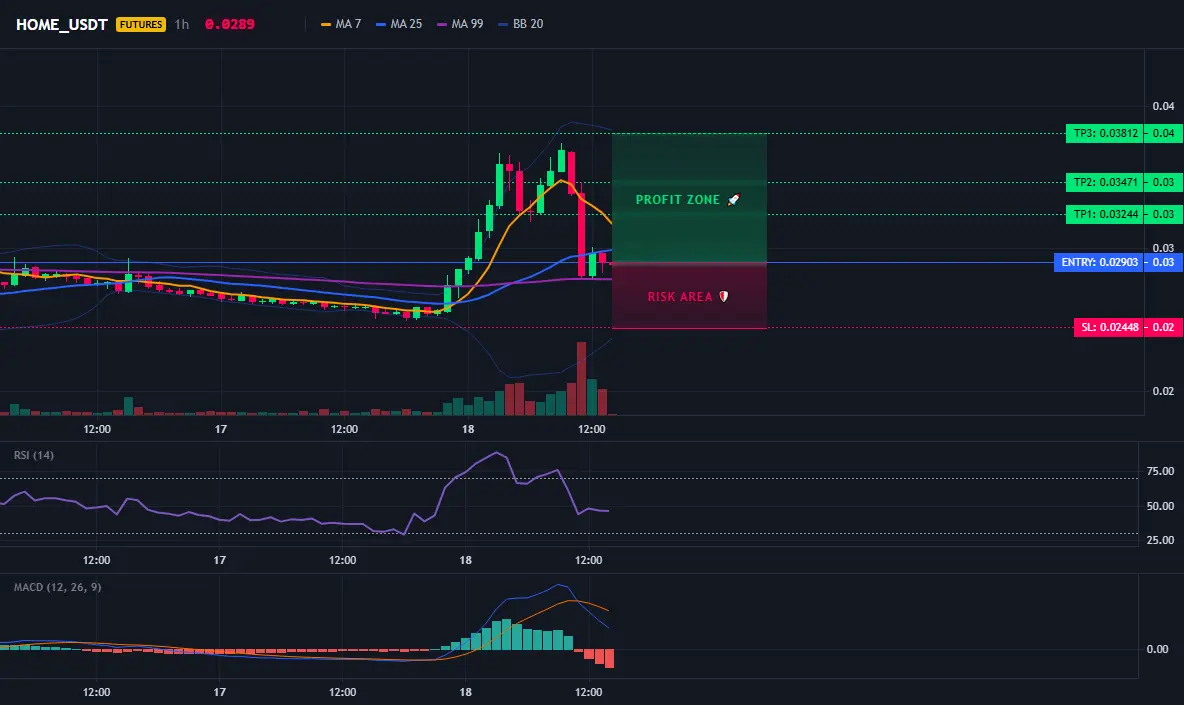Click the RSI (14) indicator title
This screenshot has height=705, width=1184.
pos(34,455)
